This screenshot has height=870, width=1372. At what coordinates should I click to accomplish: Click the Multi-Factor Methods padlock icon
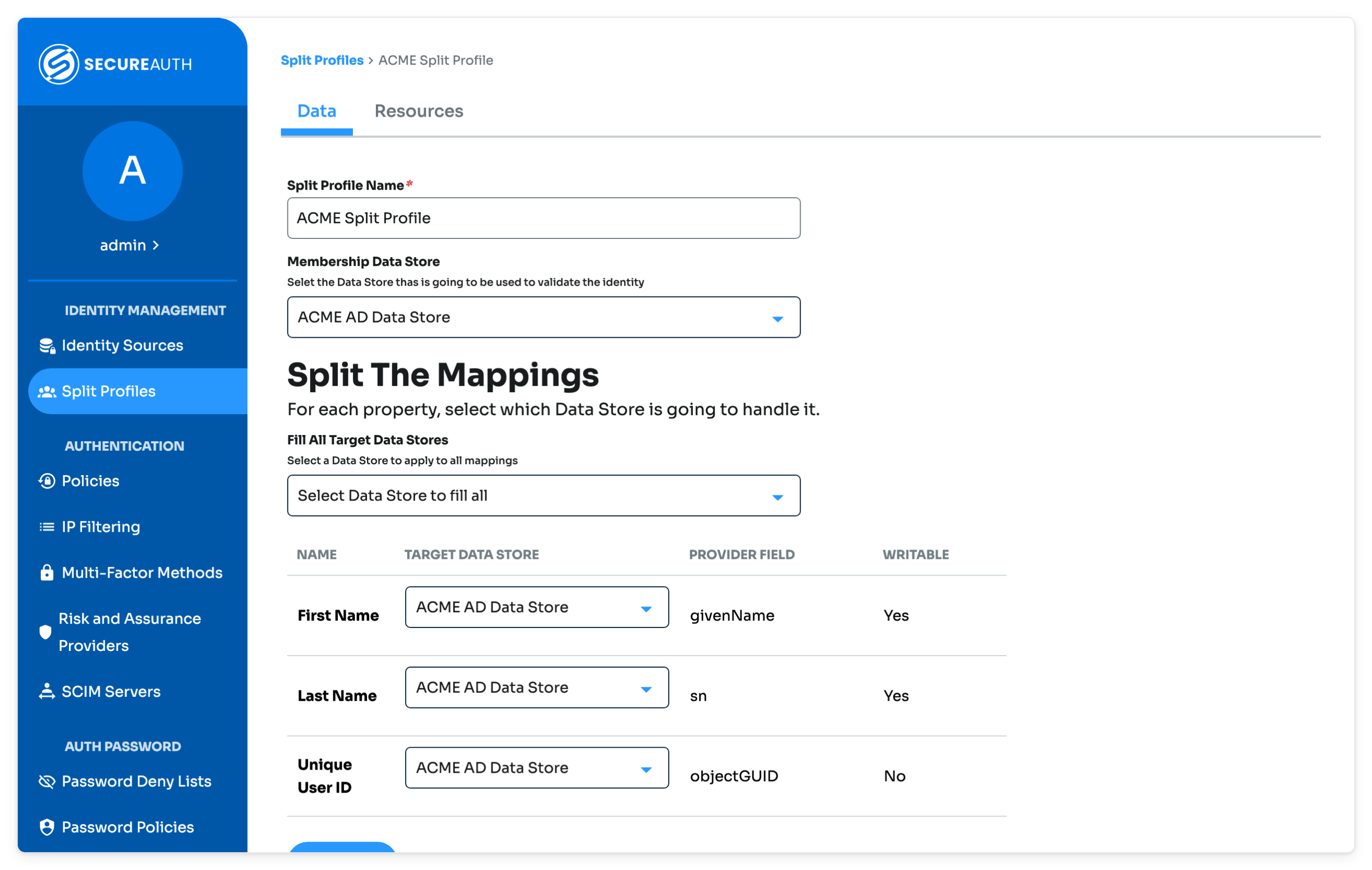[x=47, y=572]
